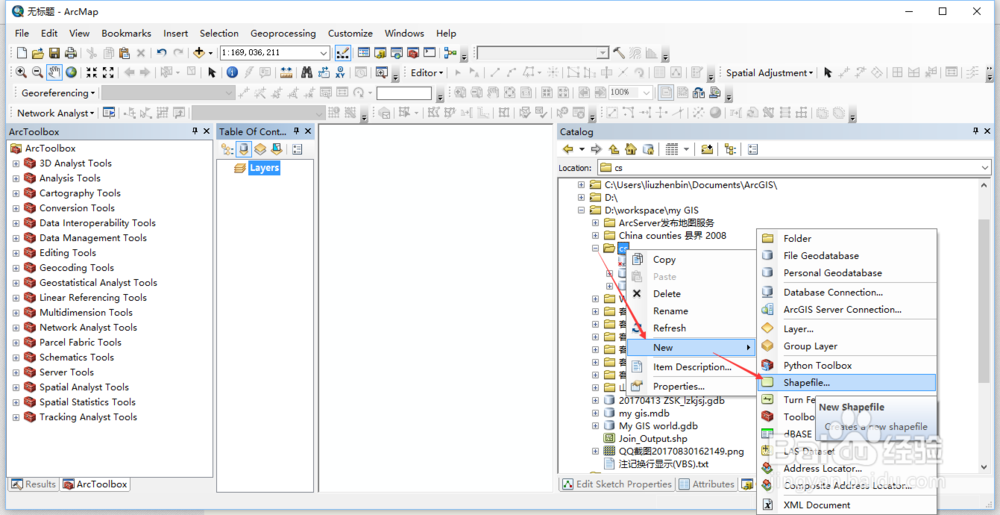Expand Spatial Analyst Tools toolbox
This screenshot has width=1000, height=515.
click(x=16, y=387)
